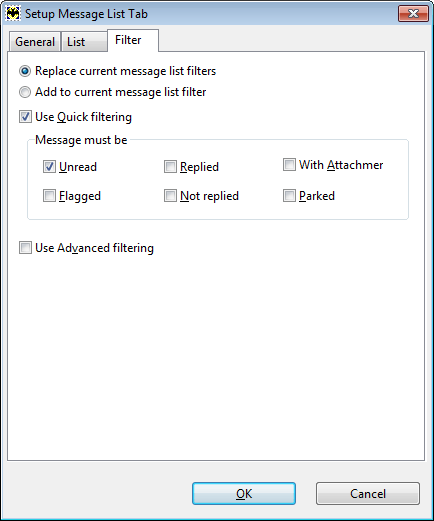
Task: Close the Setup Message List Tab dialog
Action: pyautogui.click(x=413, y=14)
